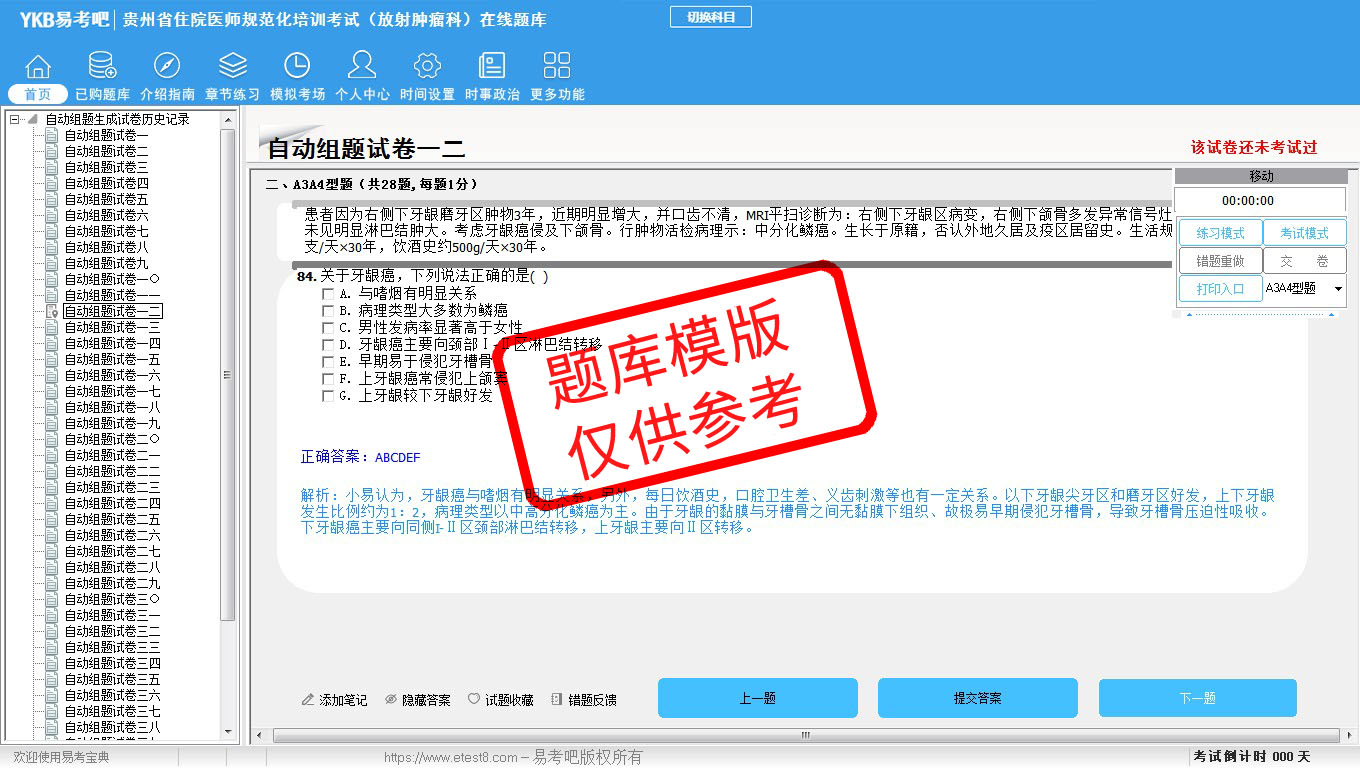Image resolution: width=1360 pixels, height=768 pixels.
Task: Switch to 练习模式 practice mode
Action: 1220,233
